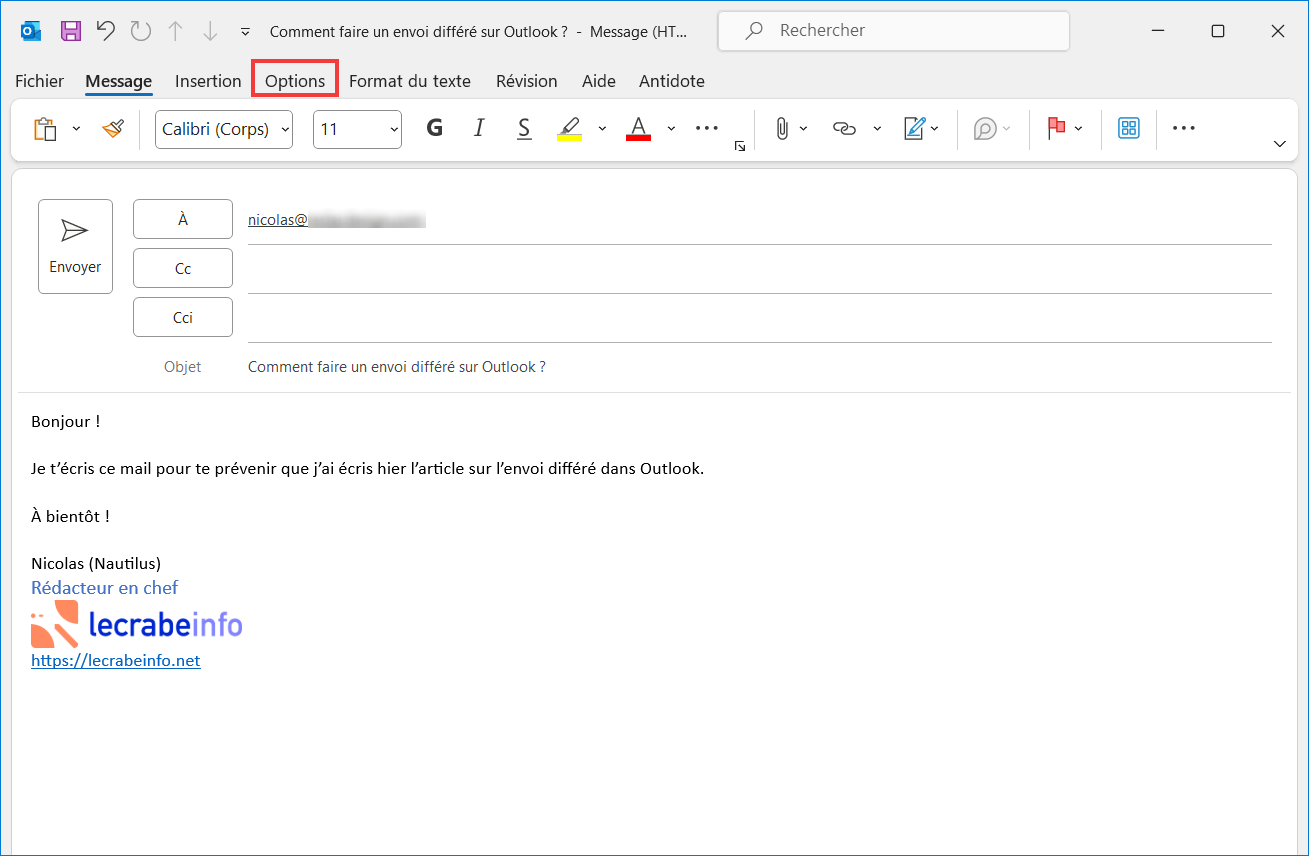Click the 'Bonjour !' line in body
The height and width of the screenshot is (856, 1309).
point(66,421)
